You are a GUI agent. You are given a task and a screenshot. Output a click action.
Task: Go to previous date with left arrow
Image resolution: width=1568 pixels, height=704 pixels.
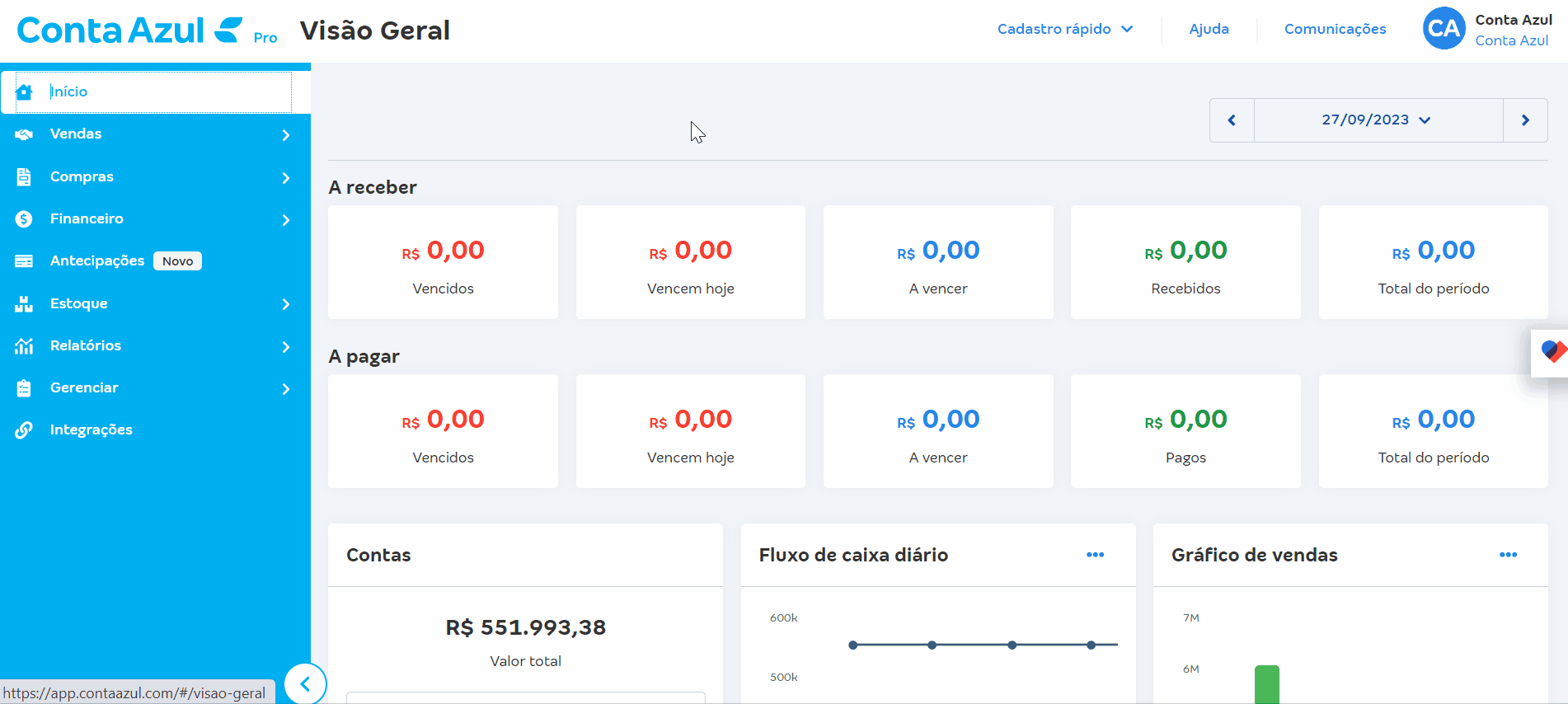(1232, 120)
